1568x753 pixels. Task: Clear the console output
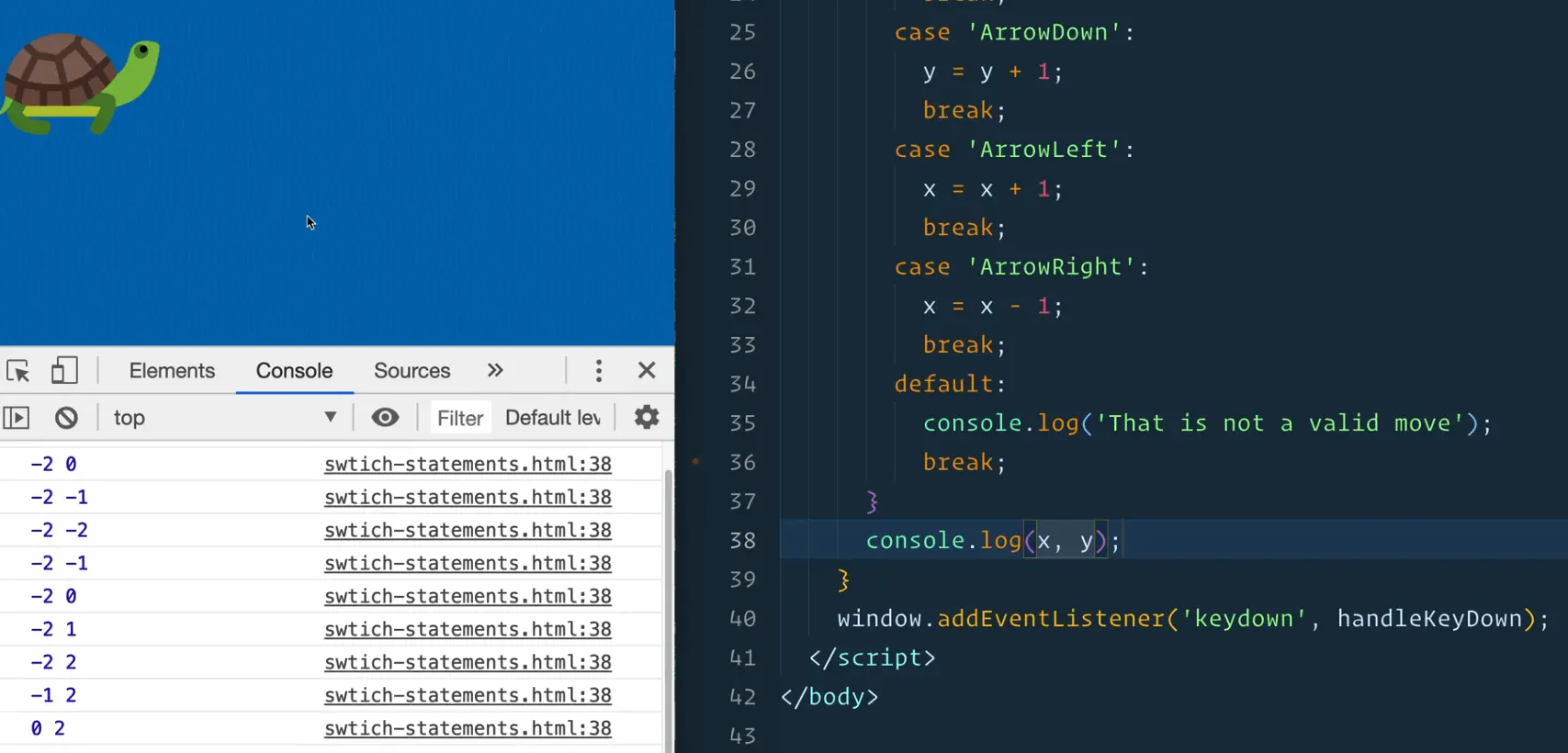click(x=66, y=419)
